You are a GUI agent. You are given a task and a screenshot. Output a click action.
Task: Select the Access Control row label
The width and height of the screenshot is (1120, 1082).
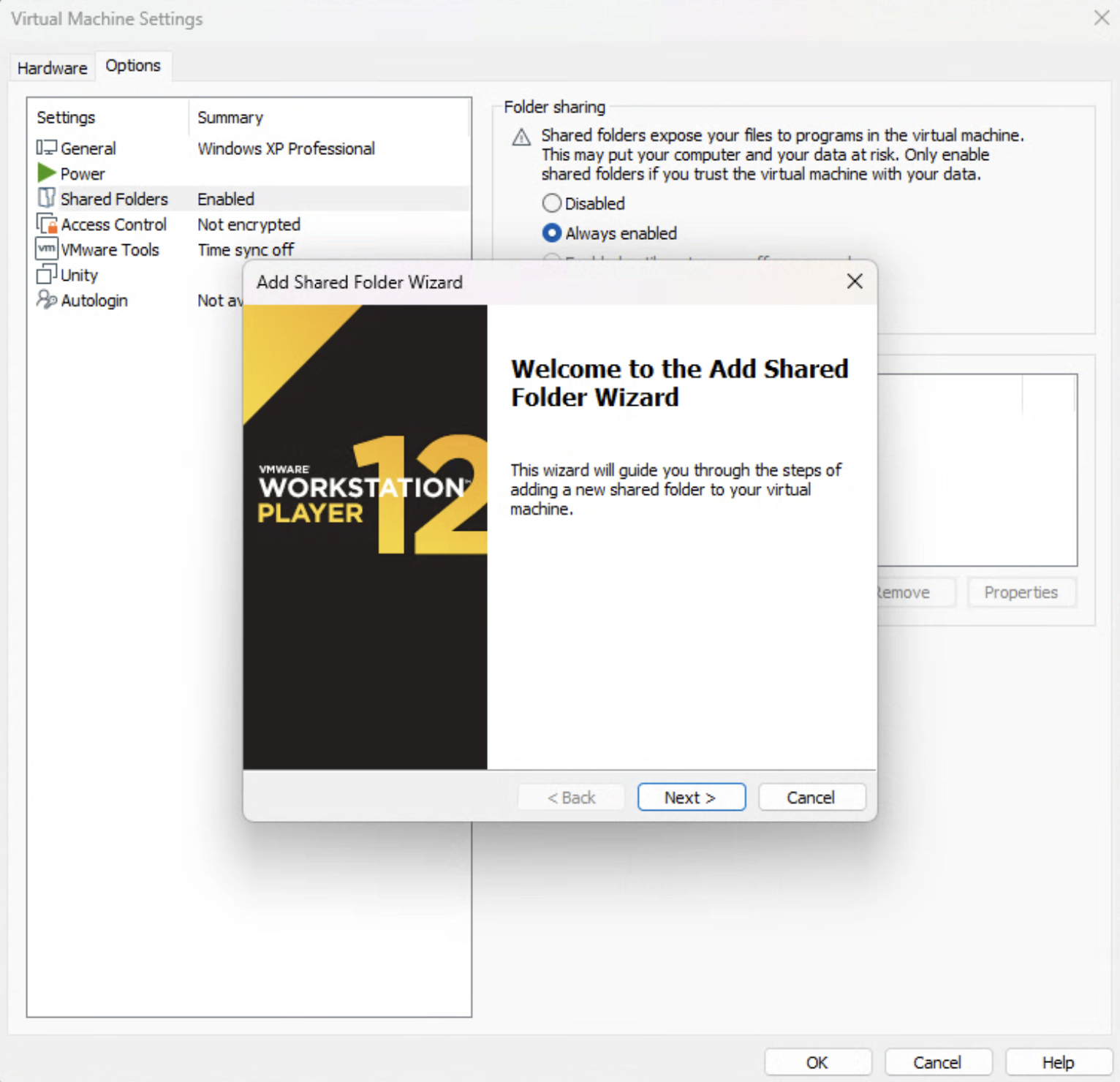pyautogui.click(x=114, y=224)
